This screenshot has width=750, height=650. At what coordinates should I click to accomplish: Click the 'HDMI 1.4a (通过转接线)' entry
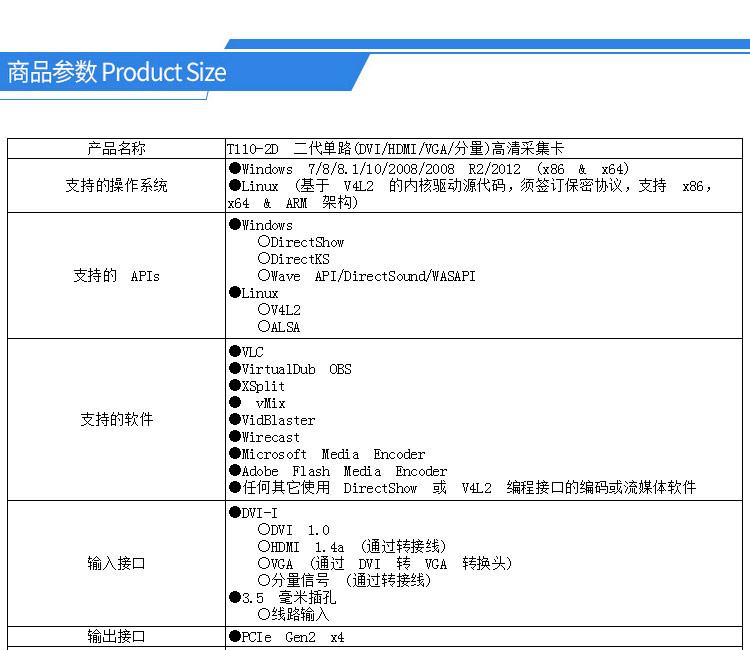(x=352, y=546)
